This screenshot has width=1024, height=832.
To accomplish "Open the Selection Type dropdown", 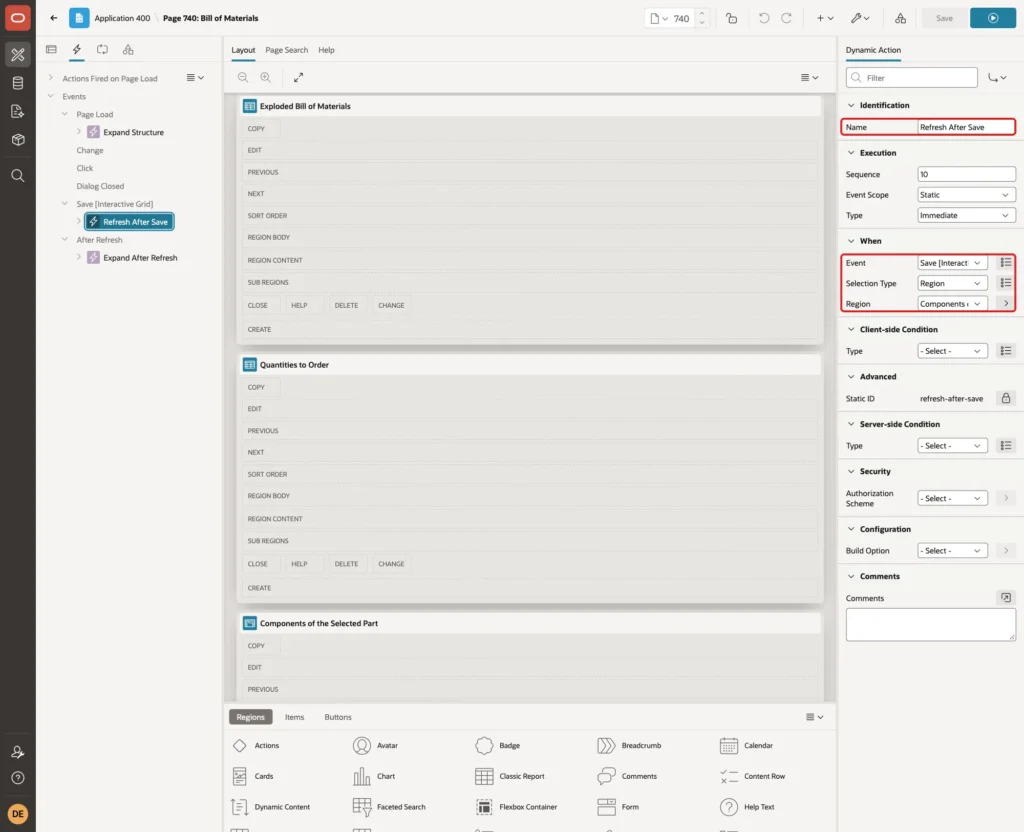I will pyautogui.click(x=952, y=283).
